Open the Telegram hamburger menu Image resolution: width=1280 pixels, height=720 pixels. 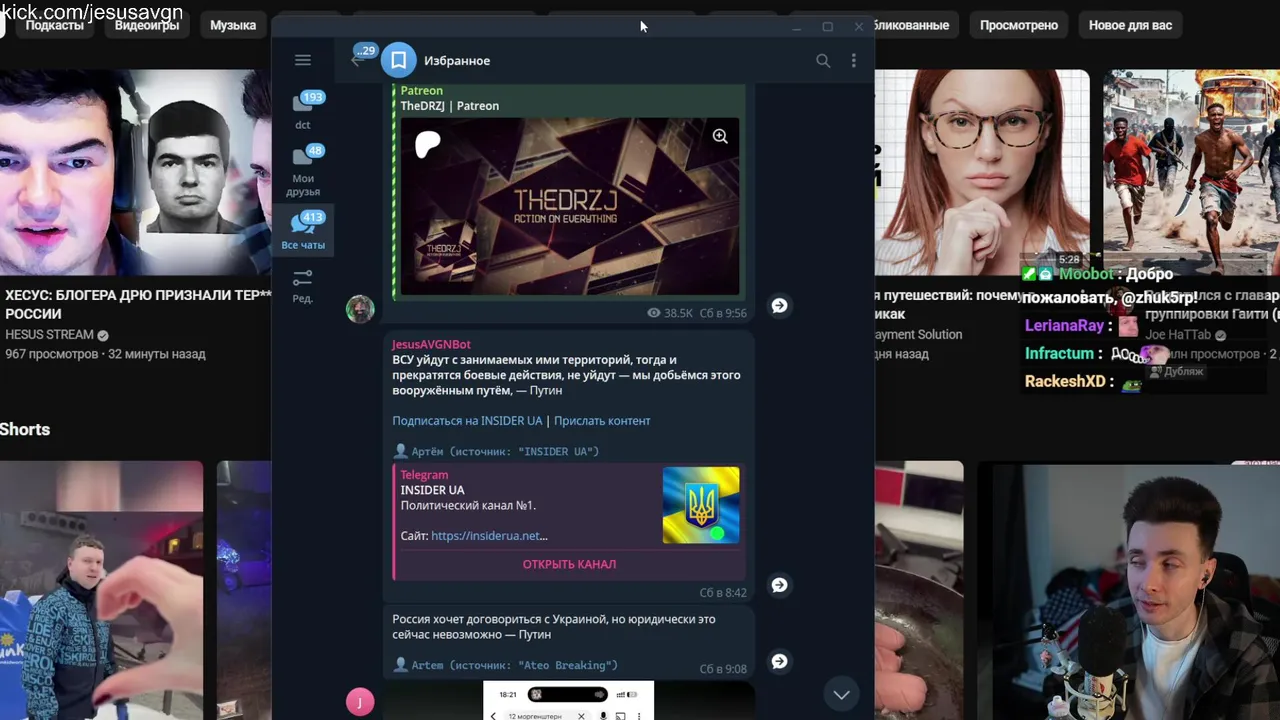point(303,60)
